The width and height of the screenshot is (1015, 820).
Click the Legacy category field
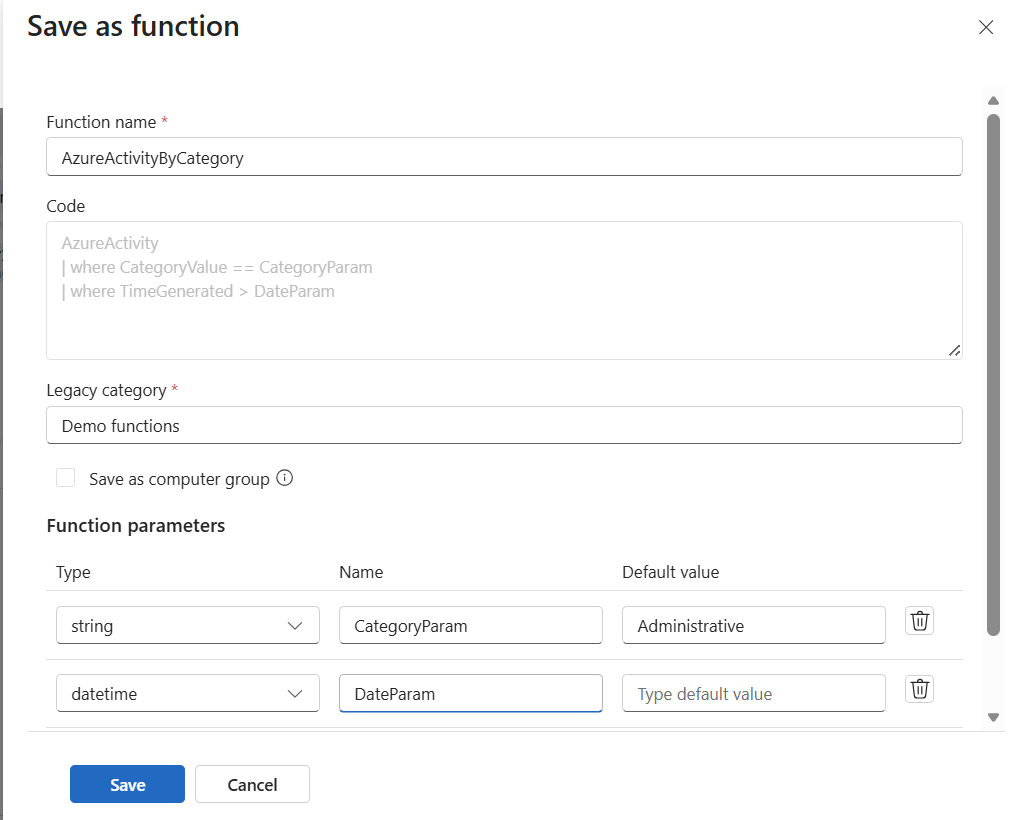click(504, 425)
